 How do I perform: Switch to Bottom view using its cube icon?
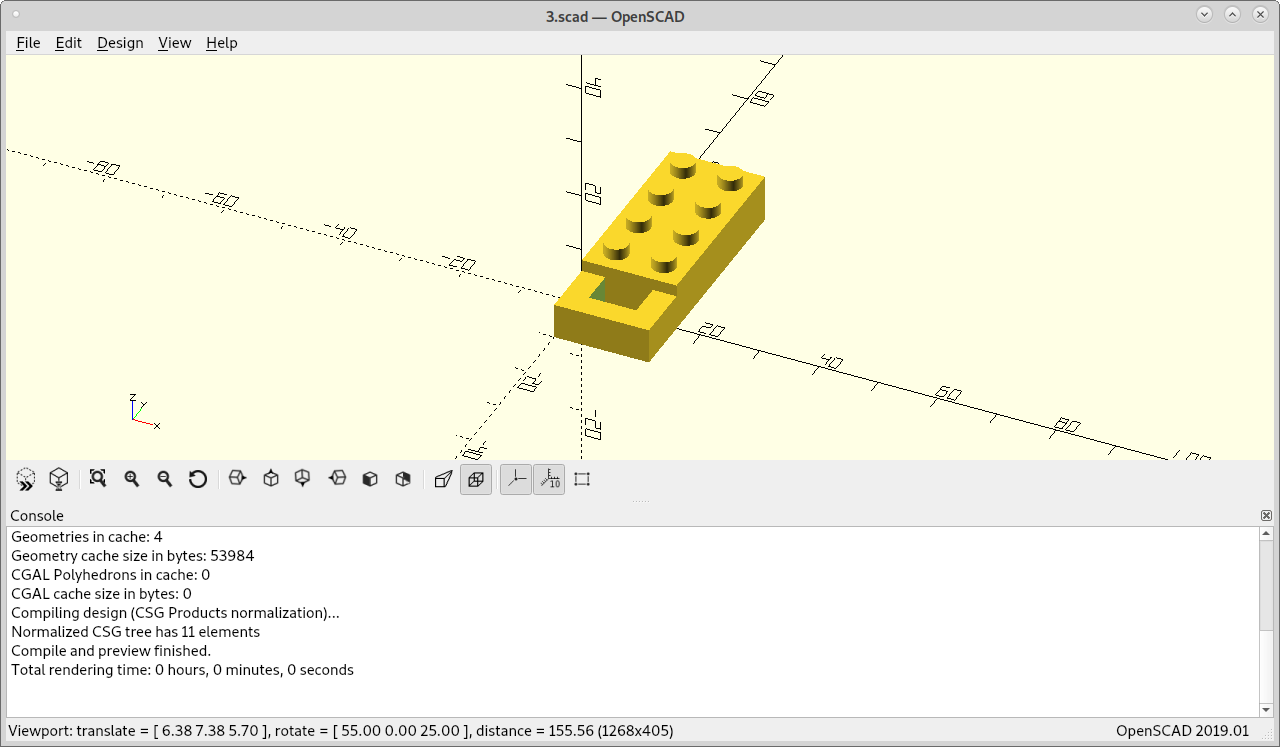pos(303,479)
